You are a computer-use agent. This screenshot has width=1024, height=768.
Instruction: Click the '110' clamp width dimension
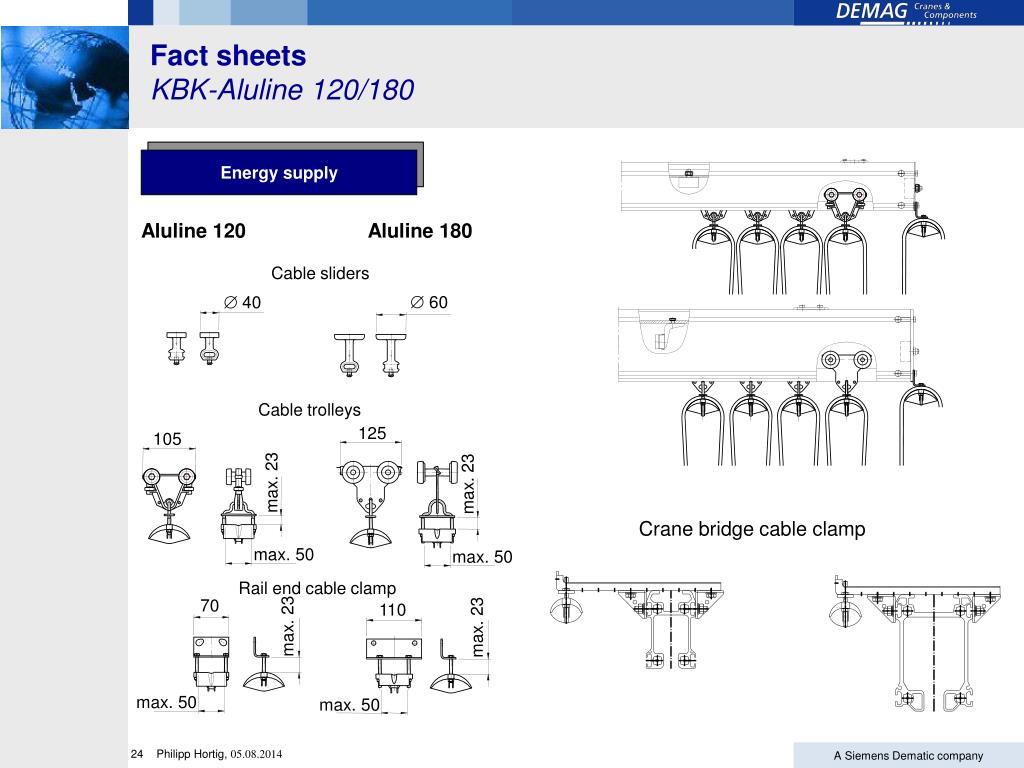point(392,610)
